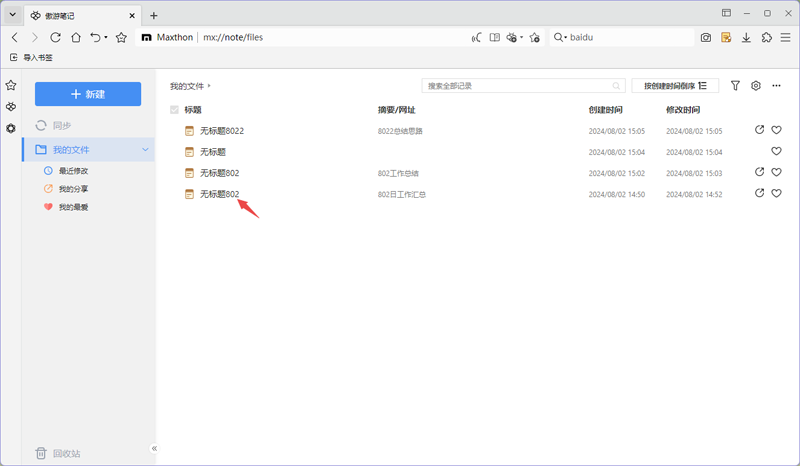
Task: Collapse the 我的文件 folder chevron
Action: click(x=145, y=150)
